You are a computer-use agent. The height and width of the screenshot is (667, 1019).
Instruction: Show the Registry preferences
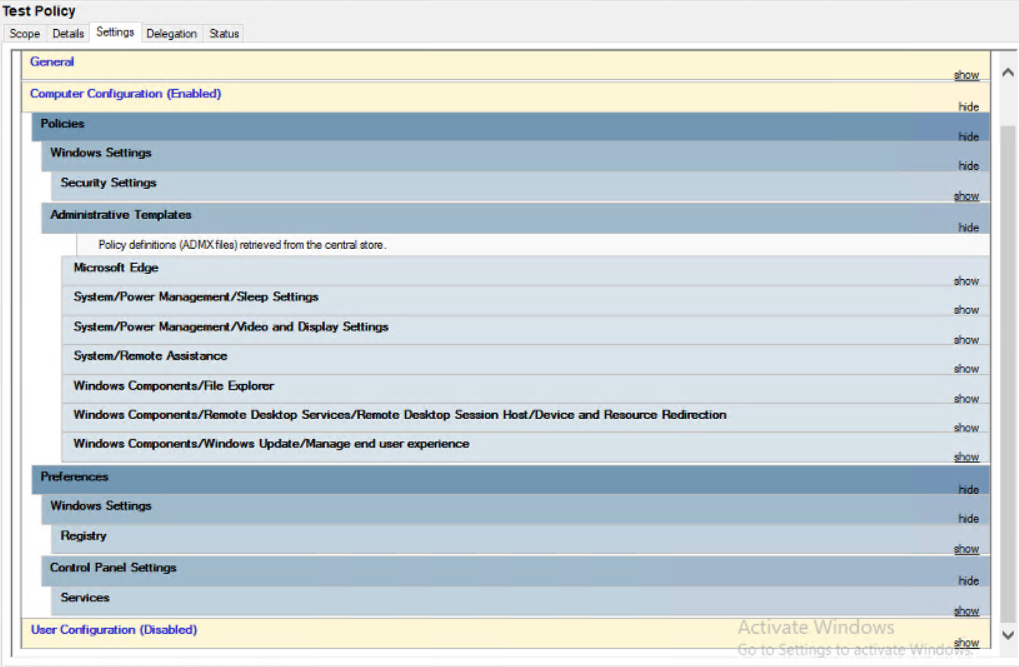(x=965, y=548)
